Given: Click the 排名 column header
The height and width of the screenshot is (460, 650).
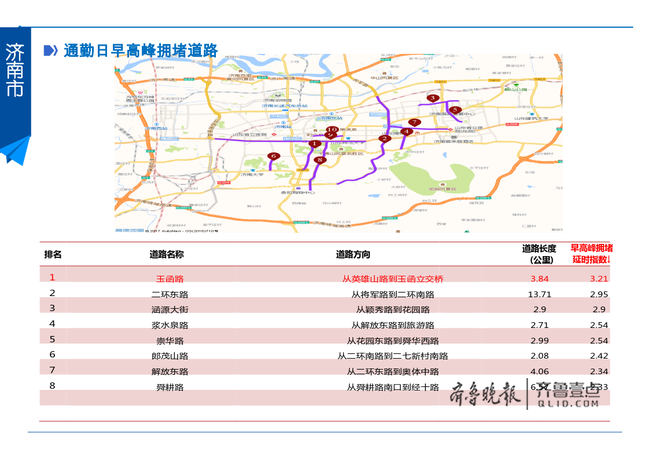Looking at the screenshot, I should coord(53,254).
